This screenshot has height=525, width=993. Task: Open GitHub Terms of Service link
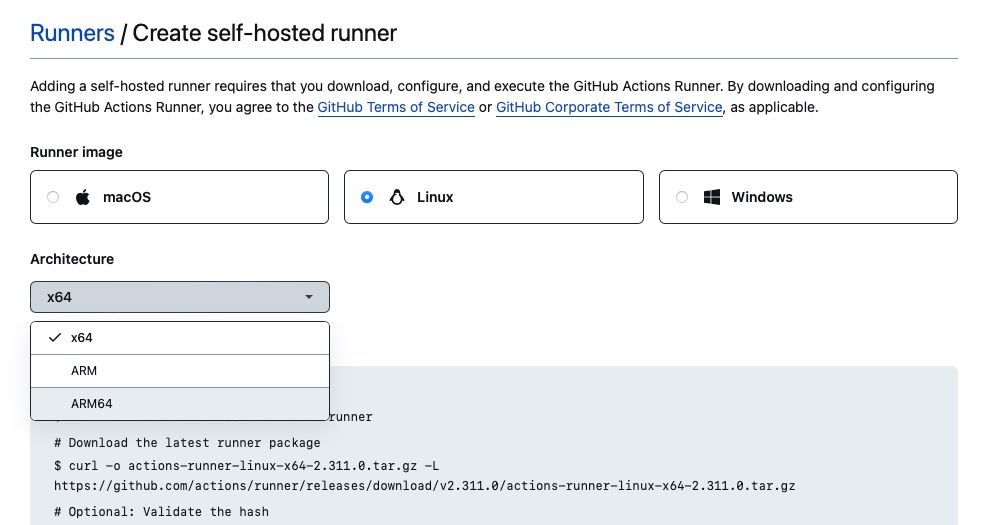click(x=396, y=107)
